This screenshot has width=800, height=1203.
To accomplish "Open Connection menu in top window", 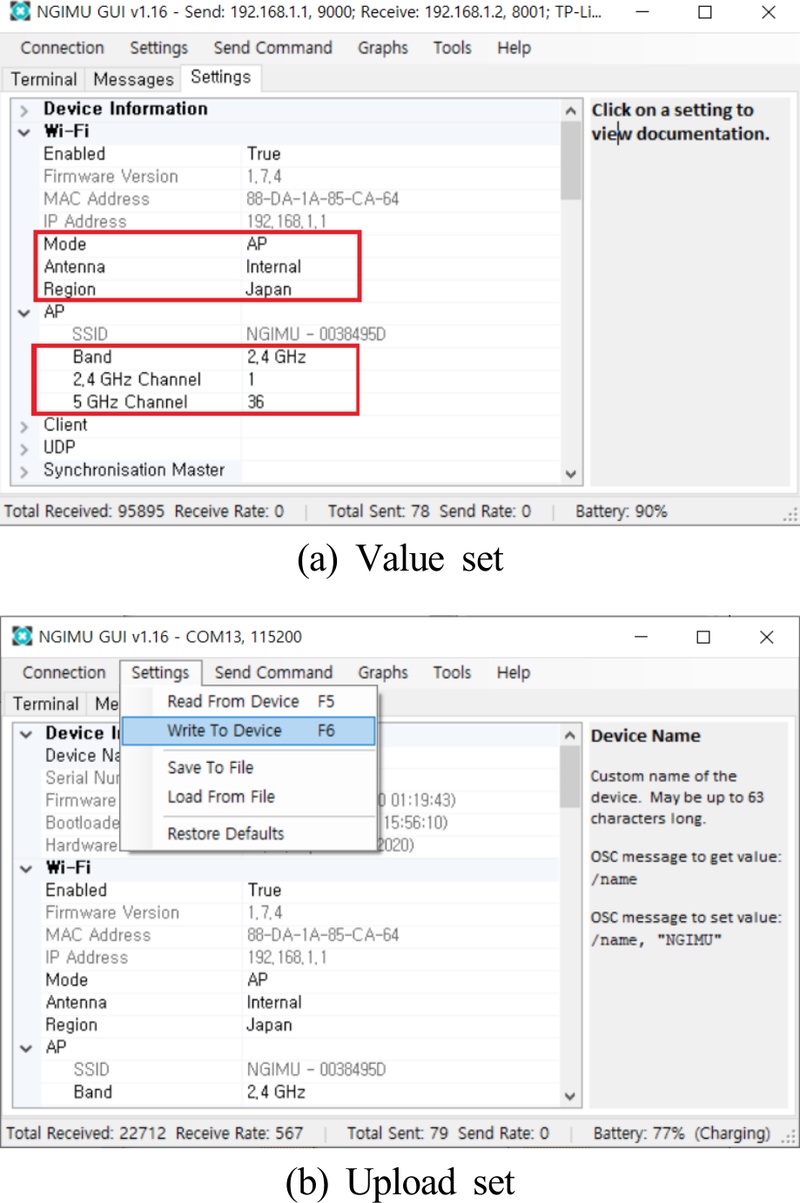I will click(x=62, y=48).
